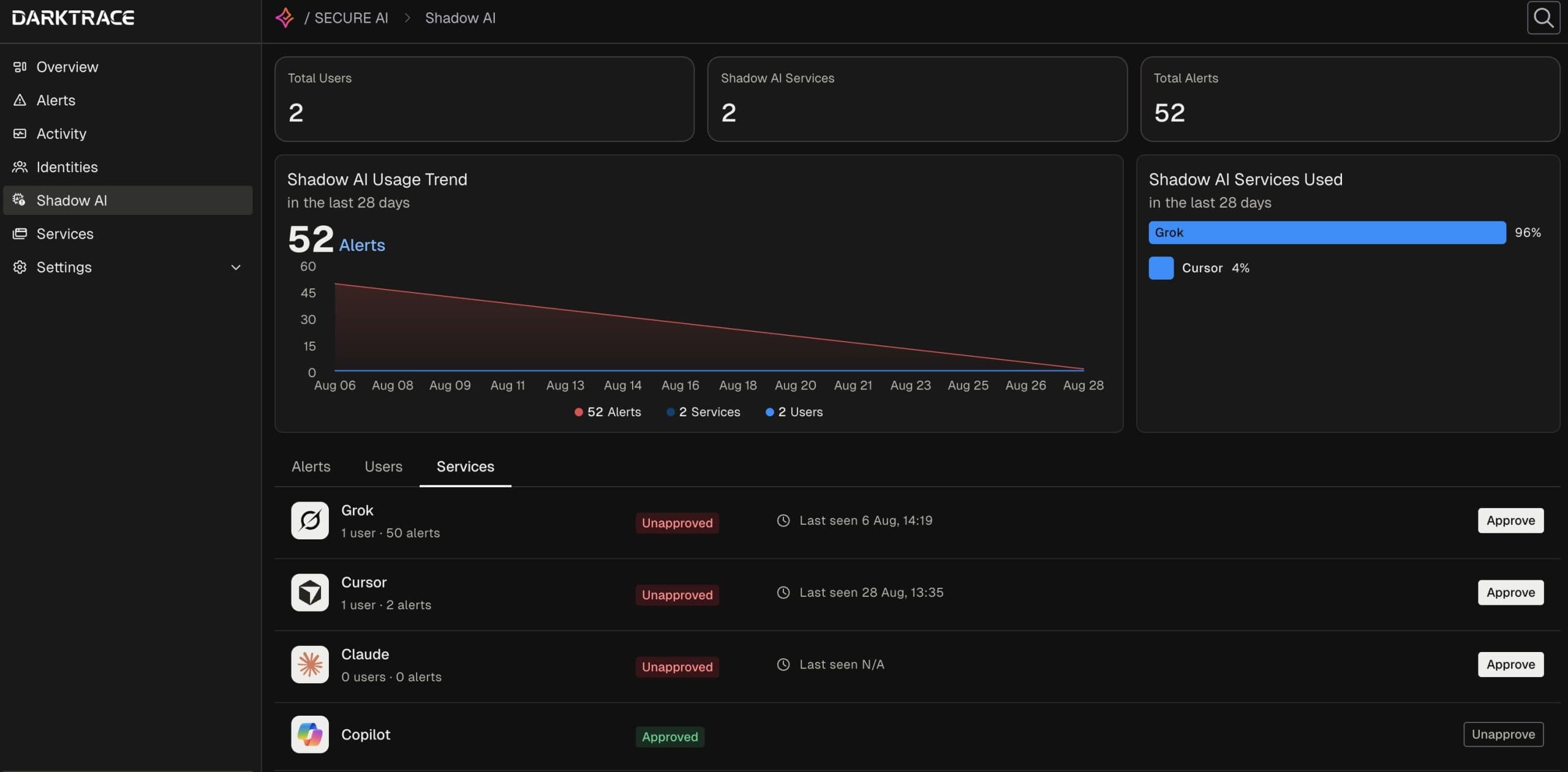
Task: Click the Overview sidebar icon
Action: 20,67
